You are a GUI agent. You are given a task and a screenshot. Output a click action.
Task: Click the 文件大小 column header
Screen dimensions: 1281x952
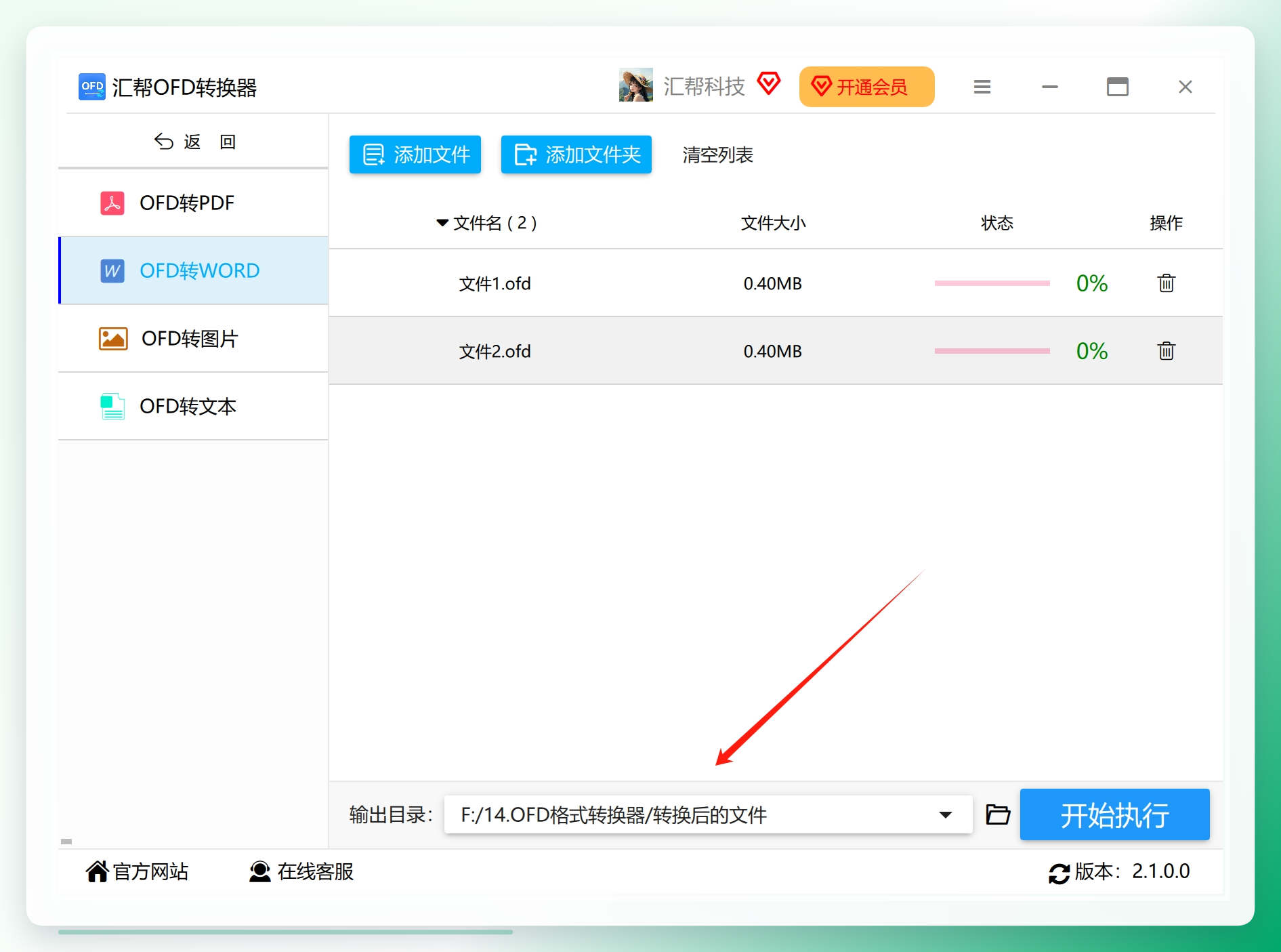[773, 223]
